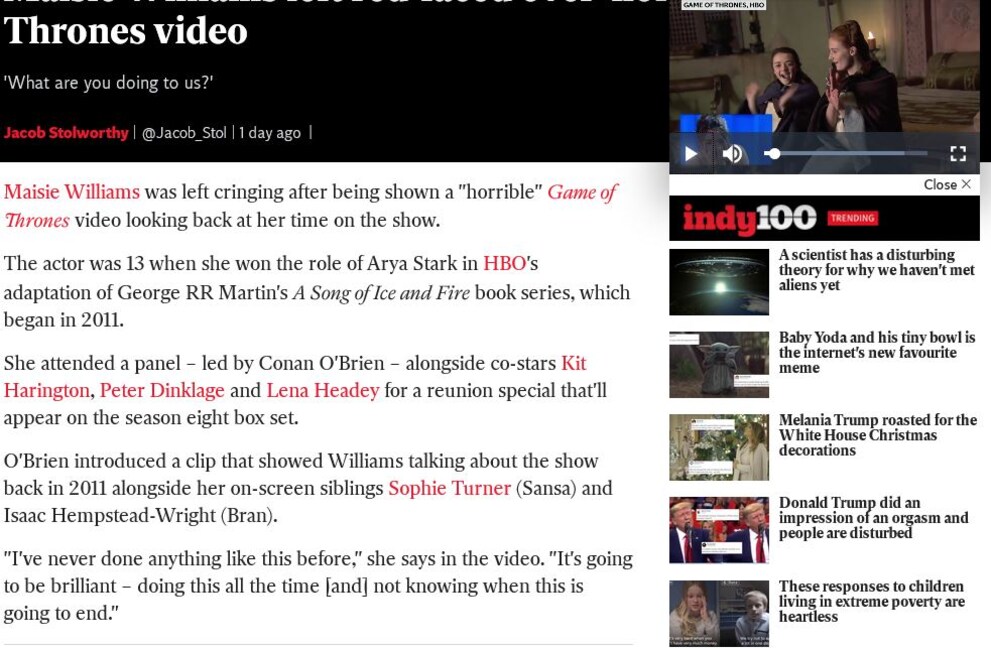This screenshot has height=648, width=991.
Task: Click the 'What are you doing to us?' subheading
Action: point(109,83)
